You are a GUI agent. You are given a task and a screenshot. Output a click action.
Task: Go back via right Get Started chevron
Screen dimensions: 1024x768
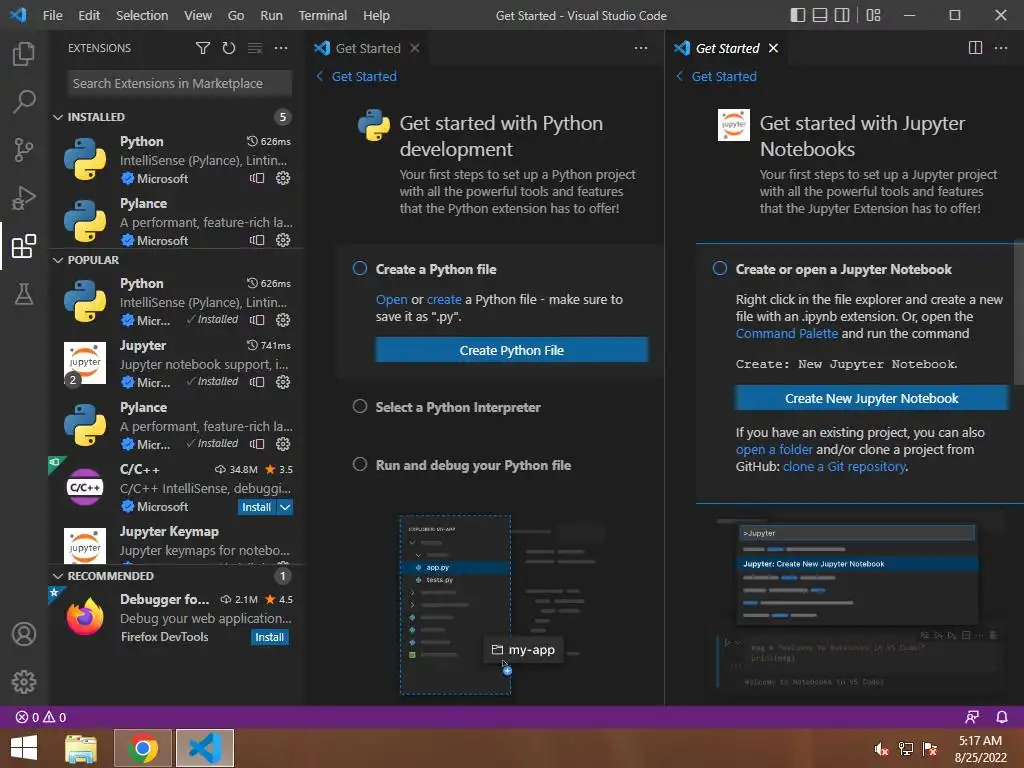[x=679, y=76]
